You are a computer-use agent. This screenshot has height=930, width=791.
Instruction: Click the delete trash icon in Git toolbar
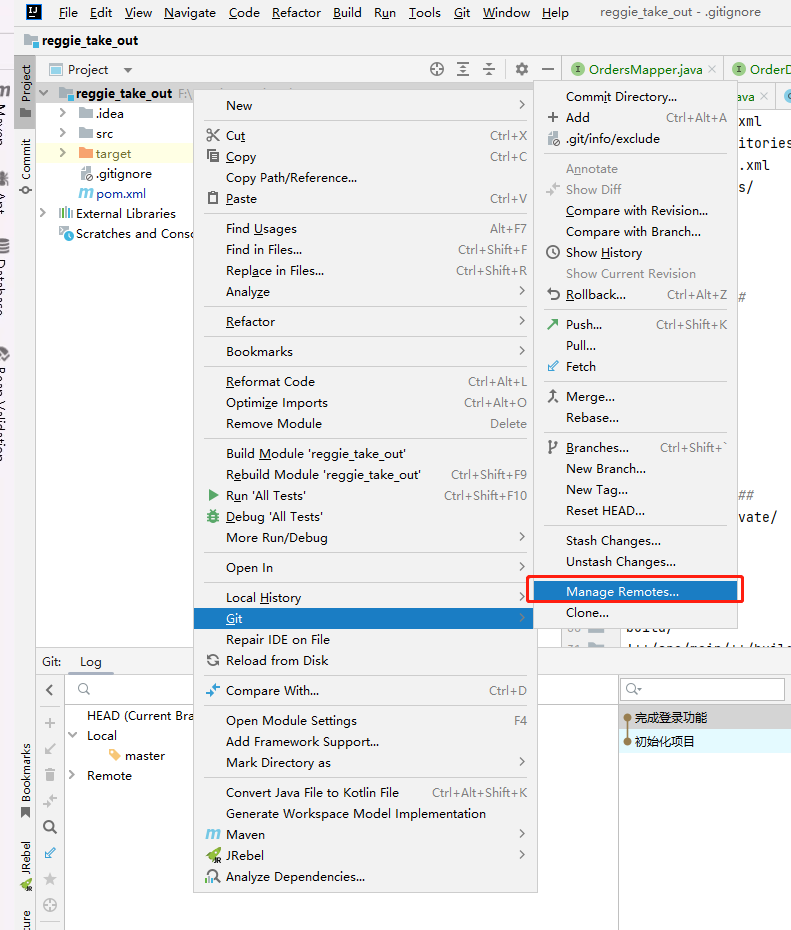(50, 775)
